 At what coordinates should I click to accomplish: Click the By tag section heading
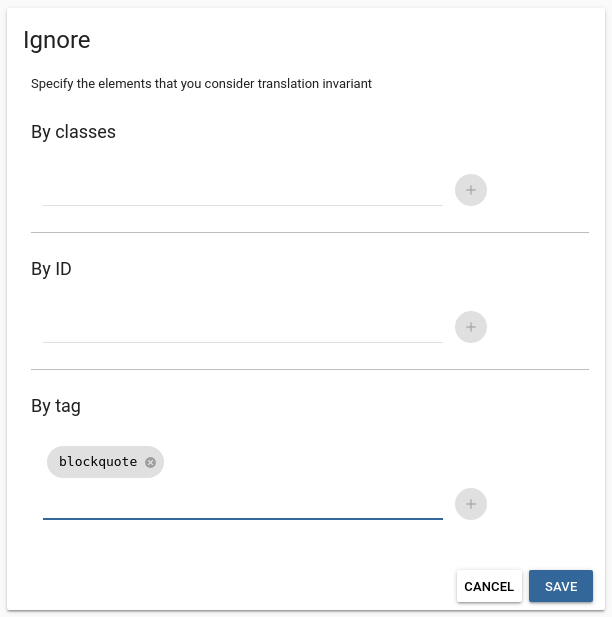coord(56,406)
